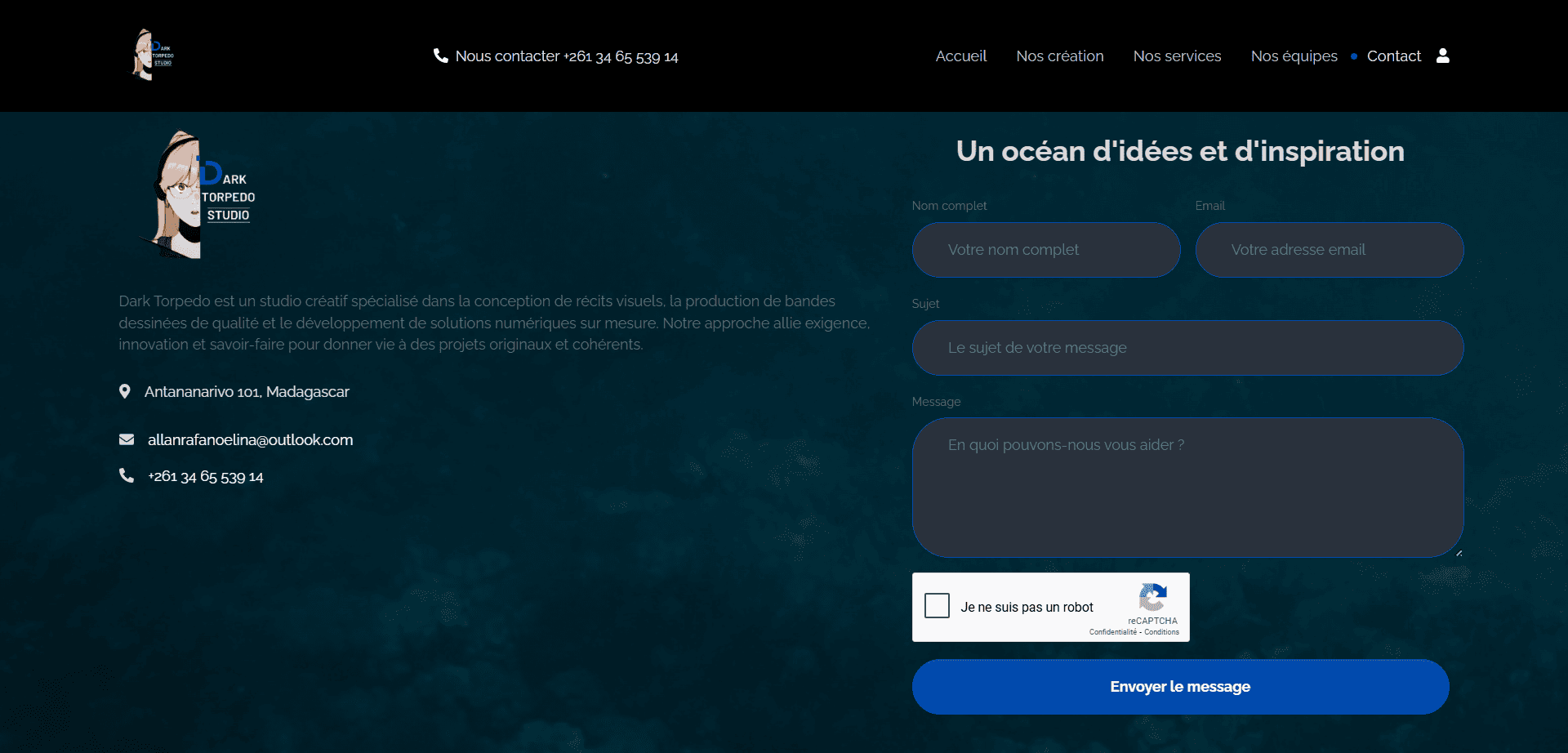Screen dimensions: 1568x753
Task: Click the envelope icon beside the email address
Action: tap(127, 439)
